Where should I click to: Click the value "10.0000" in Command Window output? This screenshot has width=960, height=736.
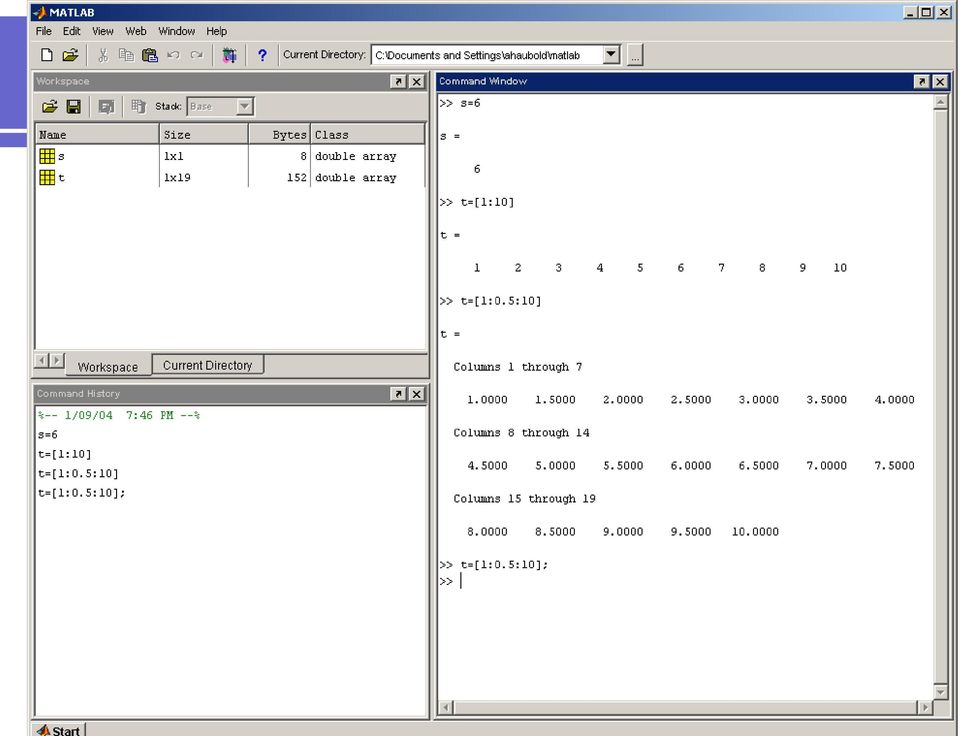(x=755, y=531)
